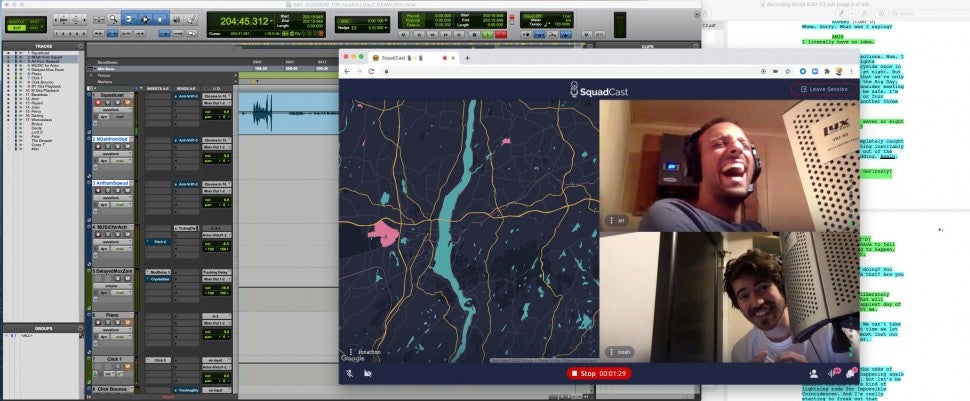This screenshot has height=401, width=970.
Task: Open a new browser tab
Action: 468,57
